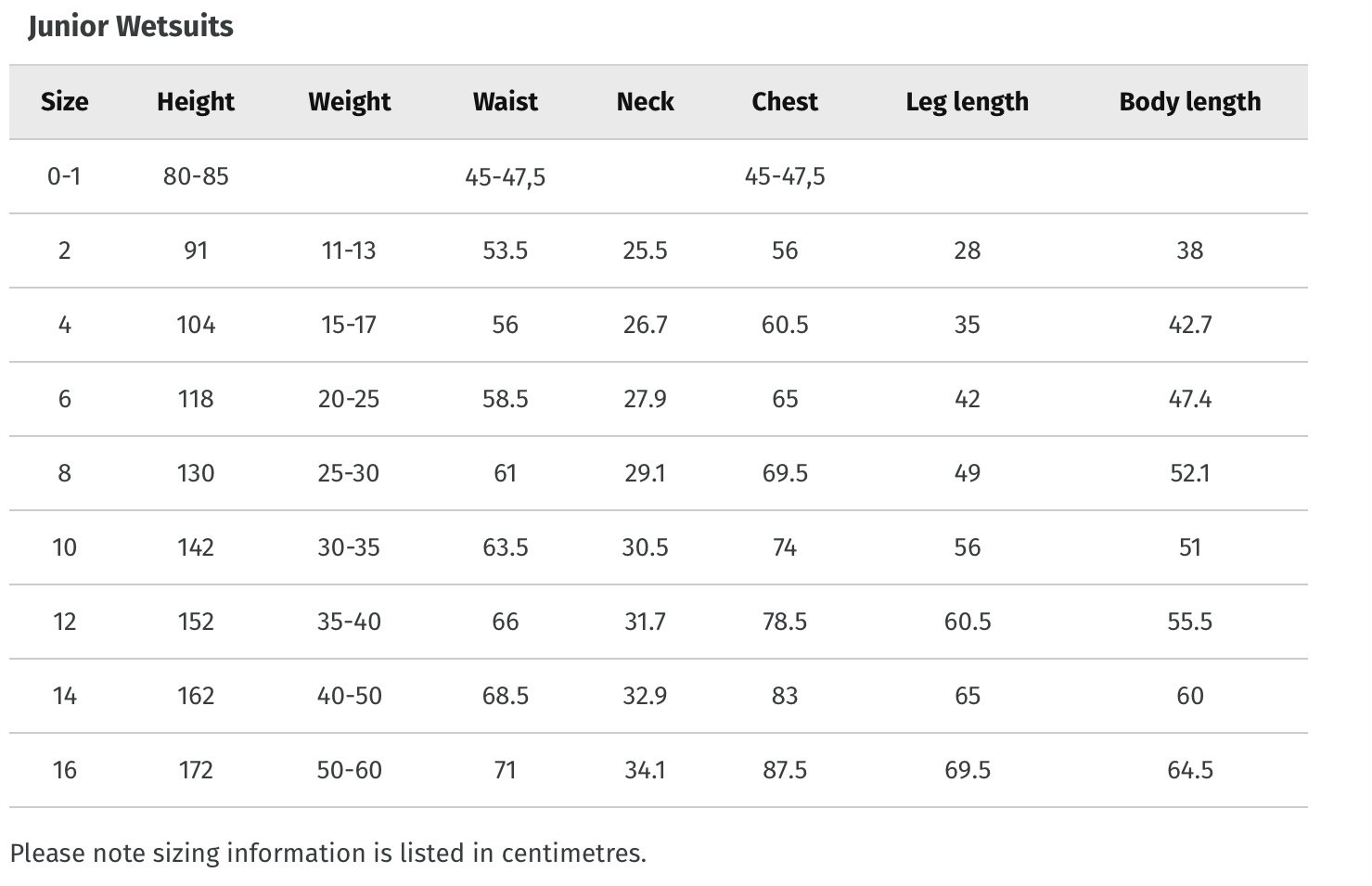
Task: Click the 26.7 neck value
Action: 645,325
